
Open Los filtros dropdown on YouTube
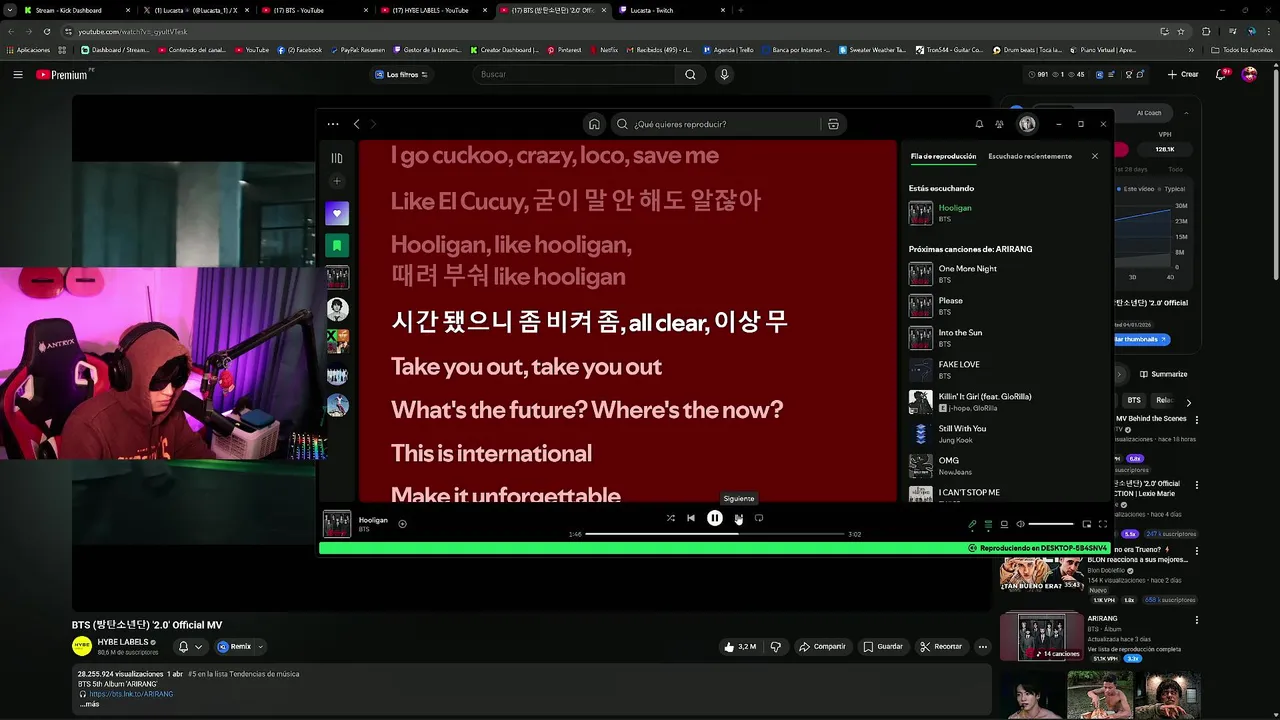point(401,74)
